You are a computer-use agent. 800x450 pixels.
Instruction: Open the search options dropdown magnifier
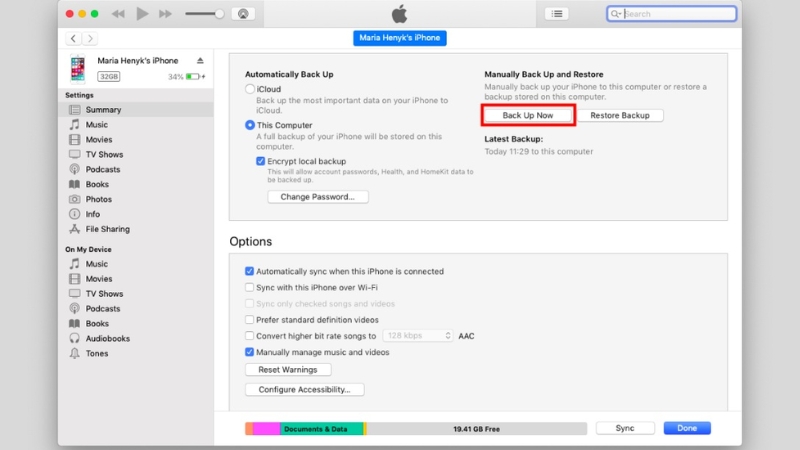pos(616,14)
